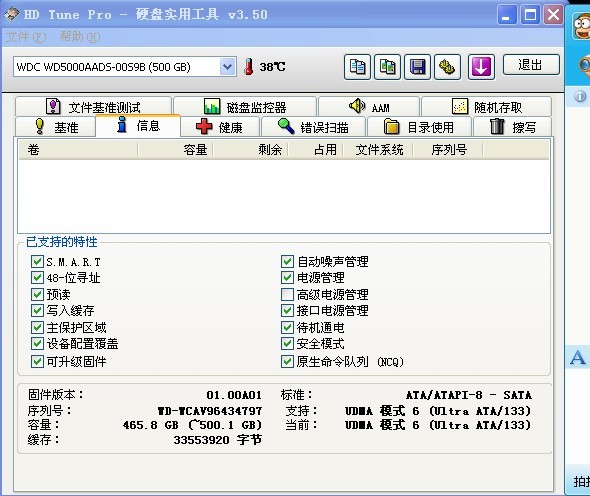Toggle the 写入缓存 checkbox

(x=37, y=310)
